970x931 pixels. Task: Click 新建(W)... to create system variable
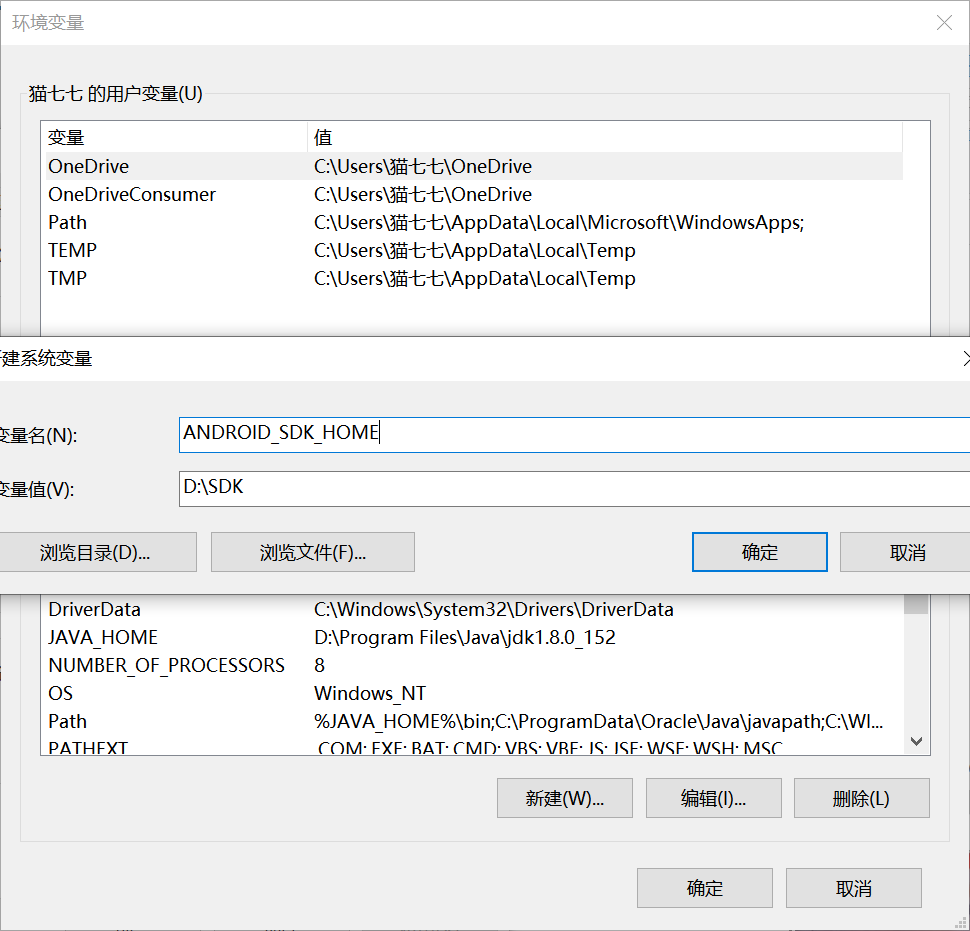[x=565, y=798]
